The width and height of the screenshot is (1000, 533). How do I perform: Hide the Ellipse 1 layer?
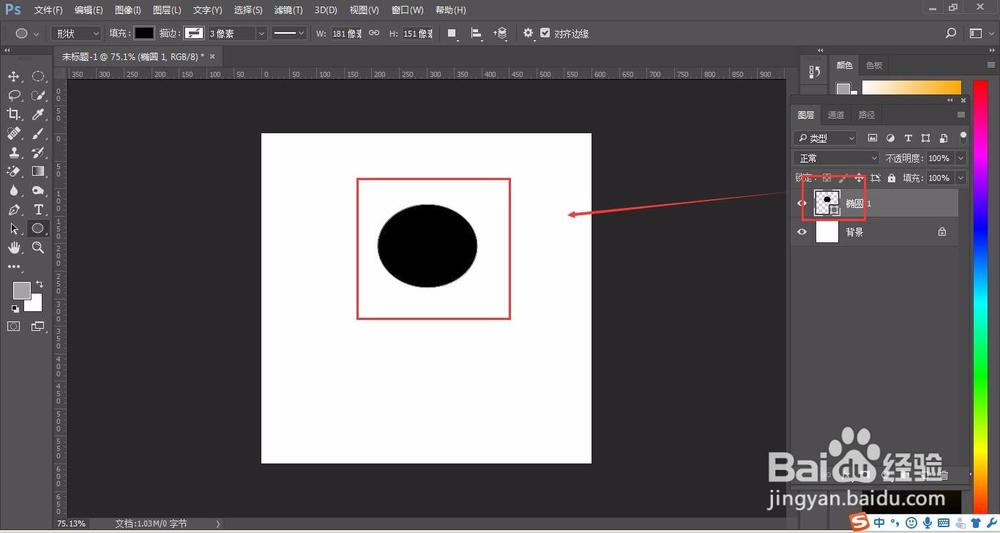pos(802,203)
